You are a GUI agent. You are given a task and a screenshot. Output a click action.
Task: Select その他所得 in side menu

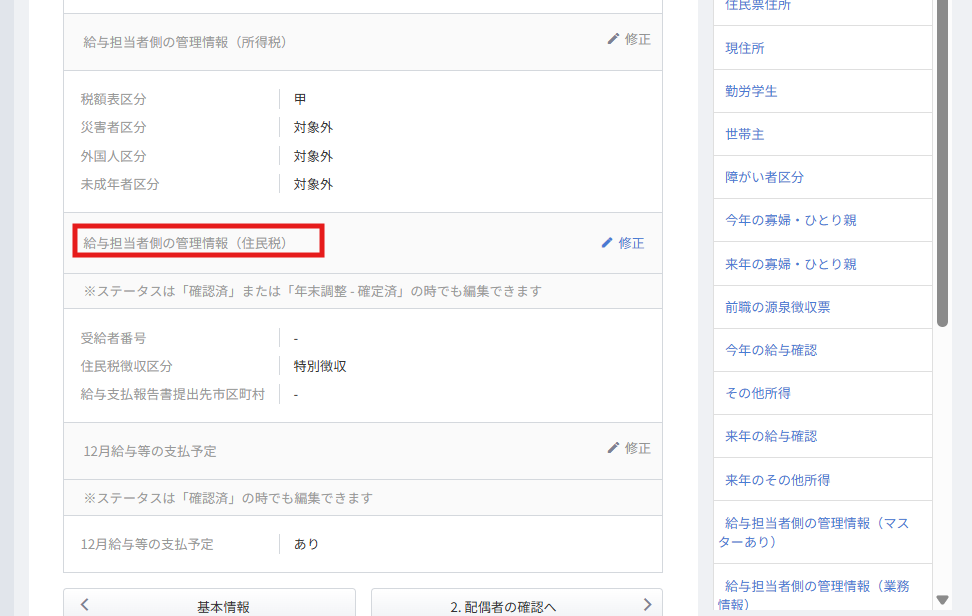pos(758,393)
